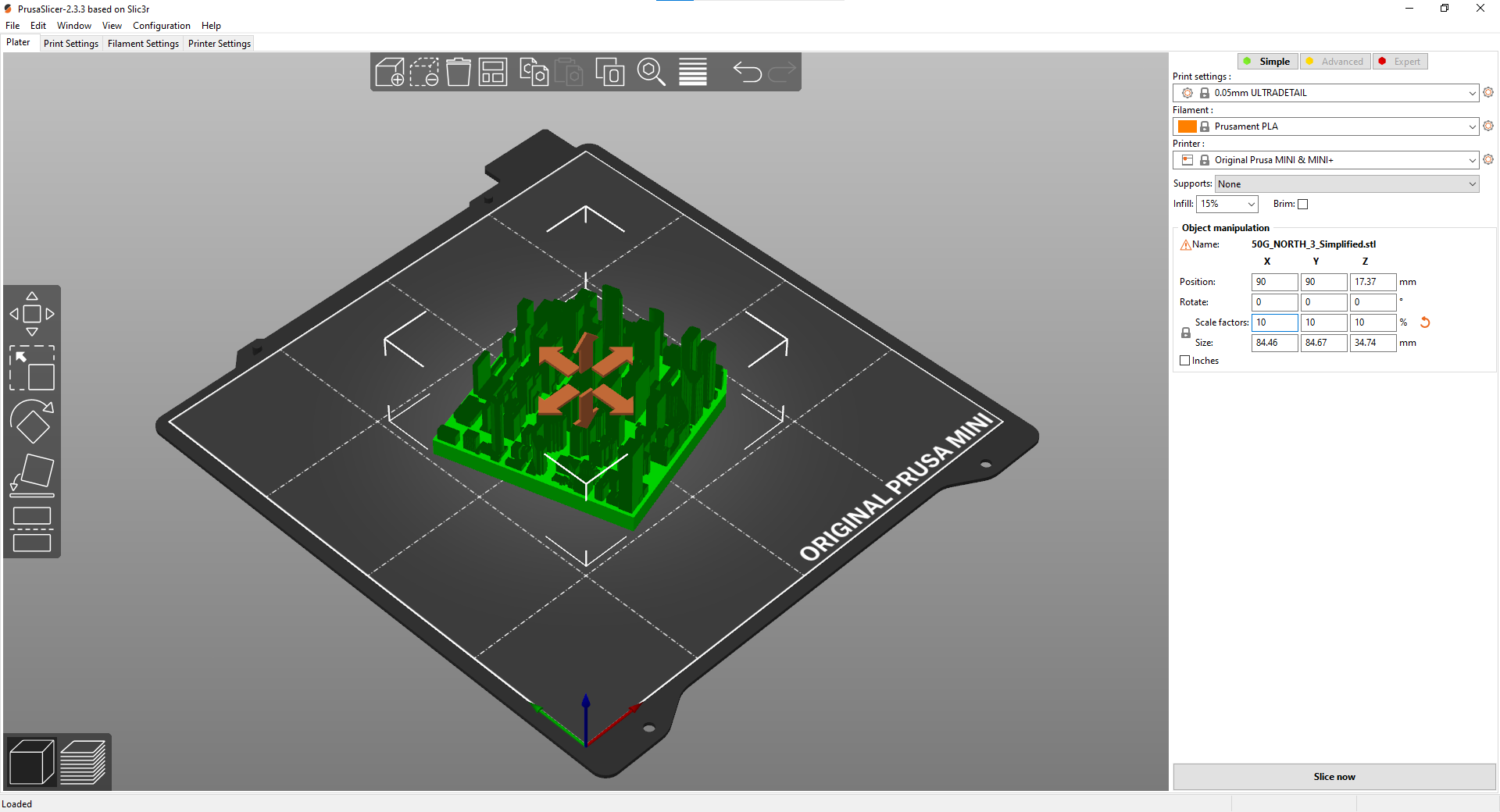Screen dimensions: 1500x812
Task: Switch to 3D editor view cube
Action: click(31, 762)
